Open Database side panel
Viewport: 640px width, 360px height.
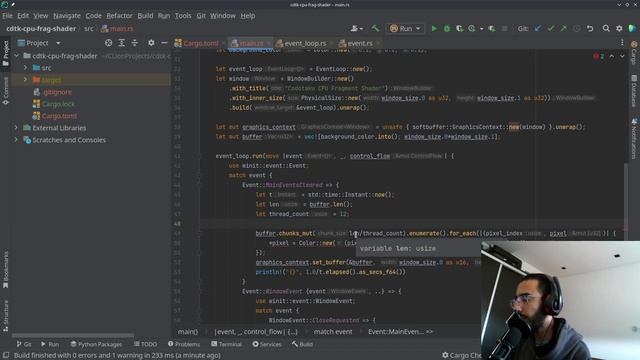pyautogui.click(x=634, y=91)
